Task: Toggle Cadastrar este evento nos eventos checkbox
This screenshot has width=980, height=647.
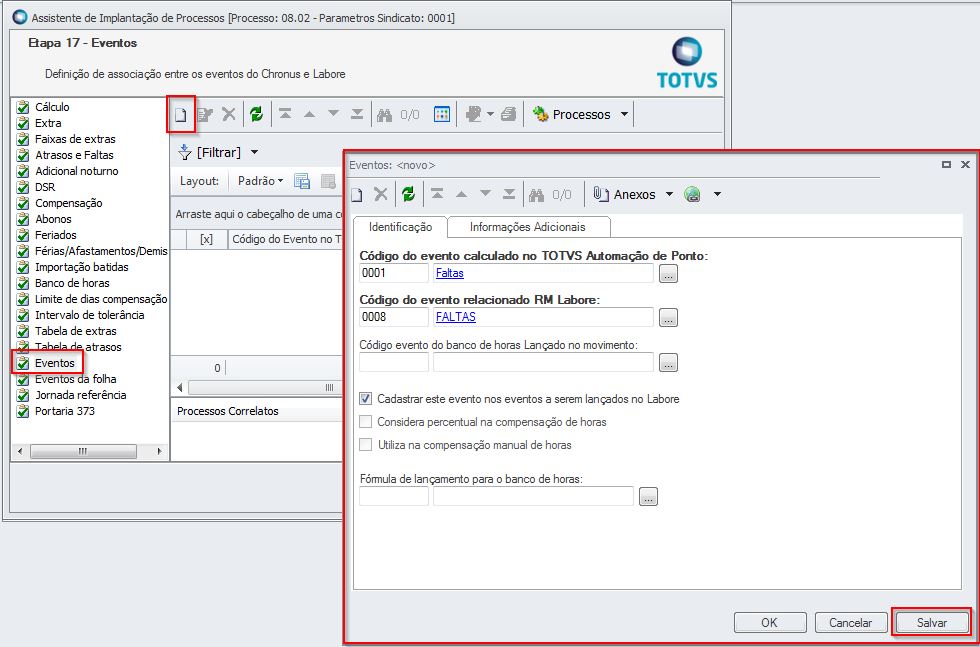Action: pyautogui.click(x=366, y=398)
